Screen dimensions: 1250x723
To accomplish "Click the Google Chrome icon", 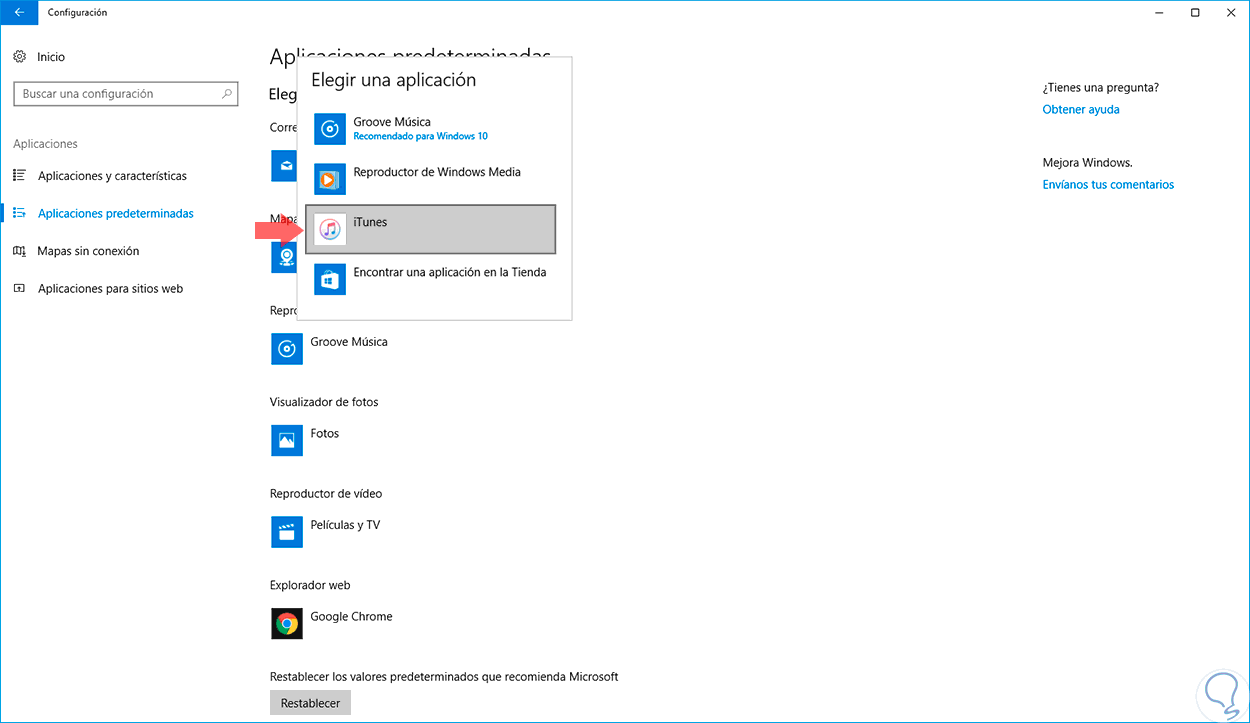I will coord(287,623).
